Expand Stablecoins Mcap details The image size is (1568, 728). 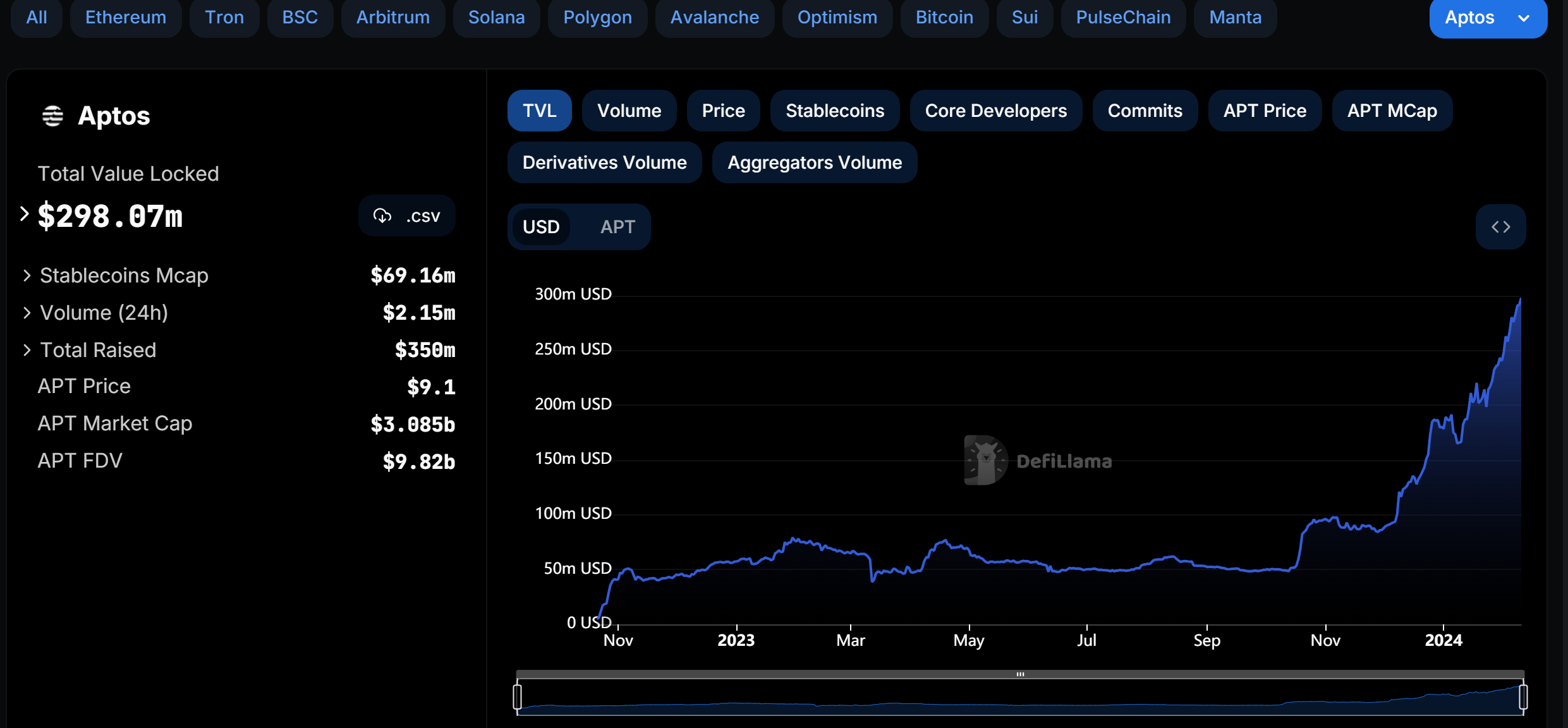point(27,276)
